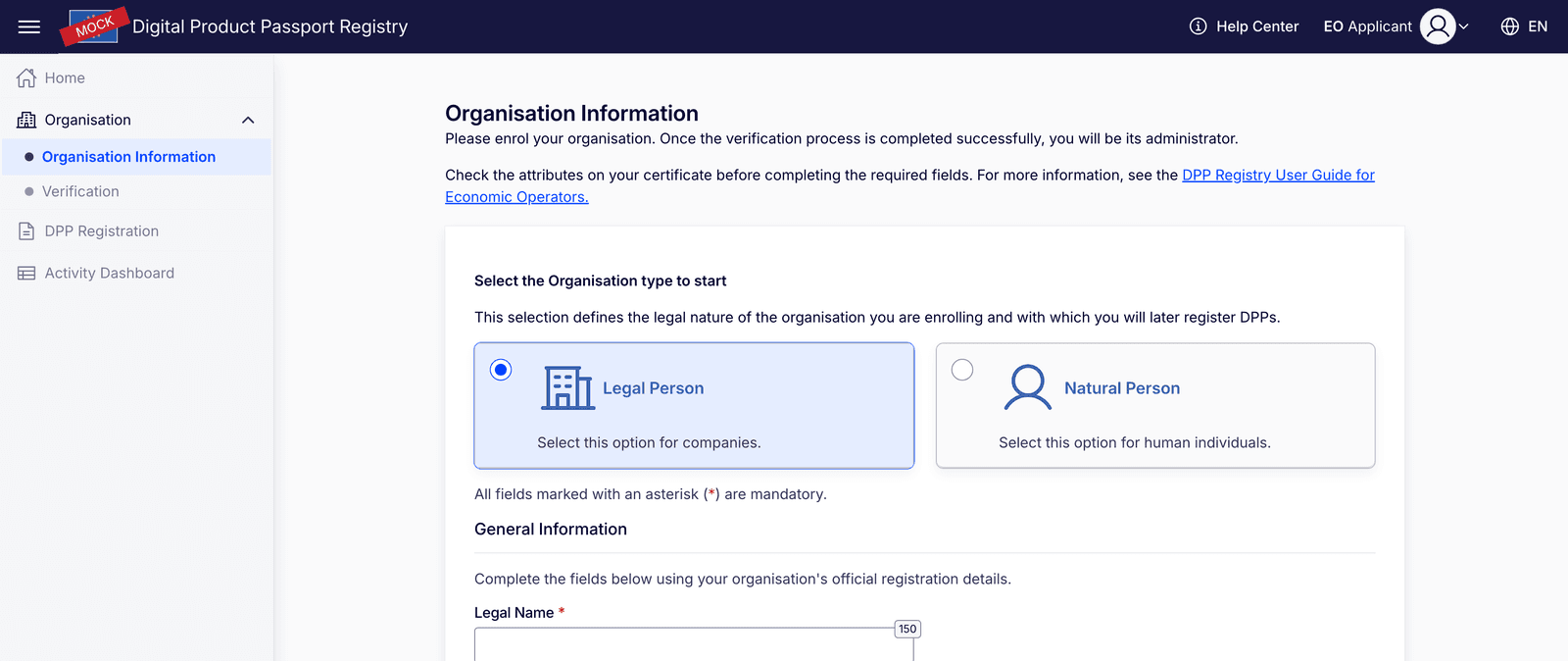Click 'Select this option for companies.' text

click(649, 443)
